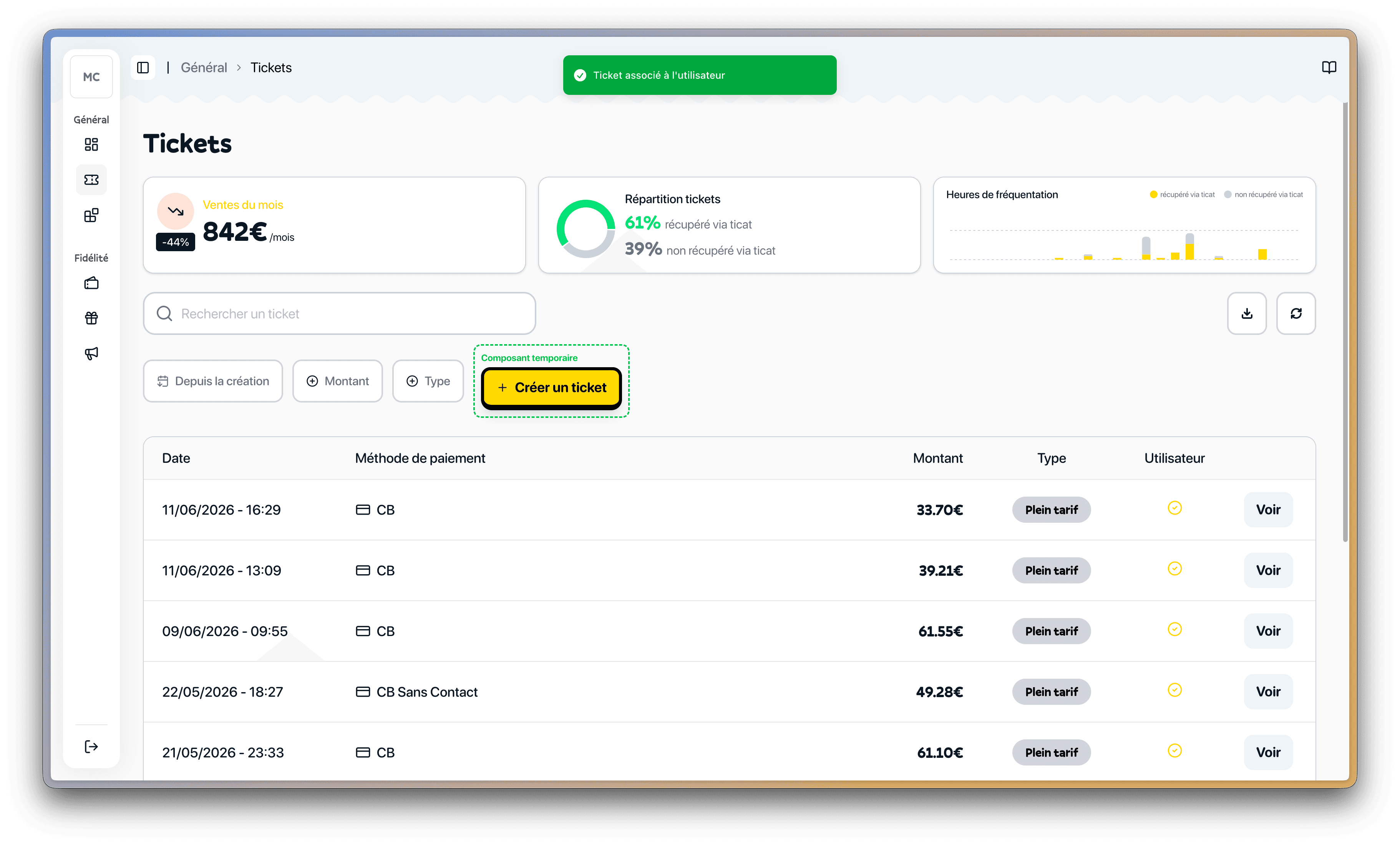Click the MC account avatar

pos(91,77)
